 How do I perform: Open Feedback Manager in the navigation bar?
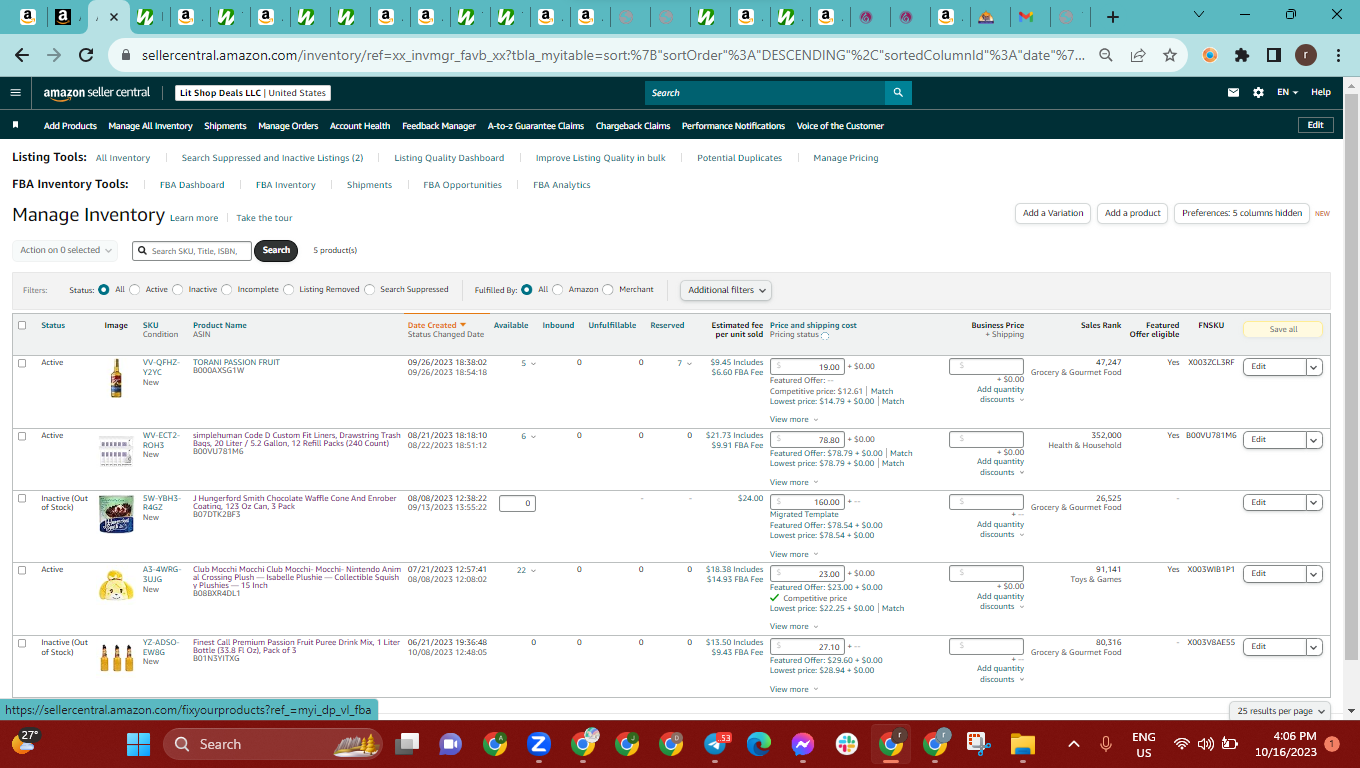coord(439,126)
